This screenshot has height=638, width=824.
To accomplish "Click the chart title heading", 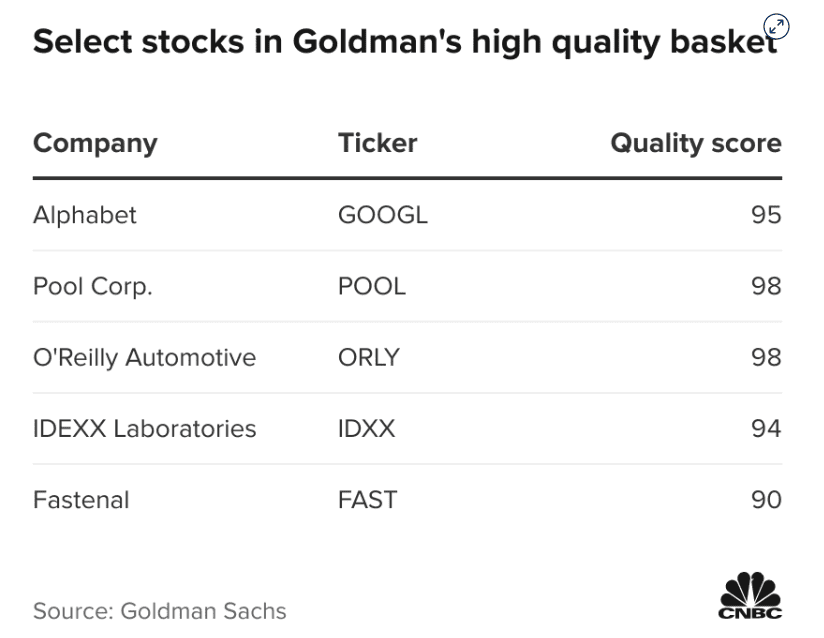I will [405, 42].
